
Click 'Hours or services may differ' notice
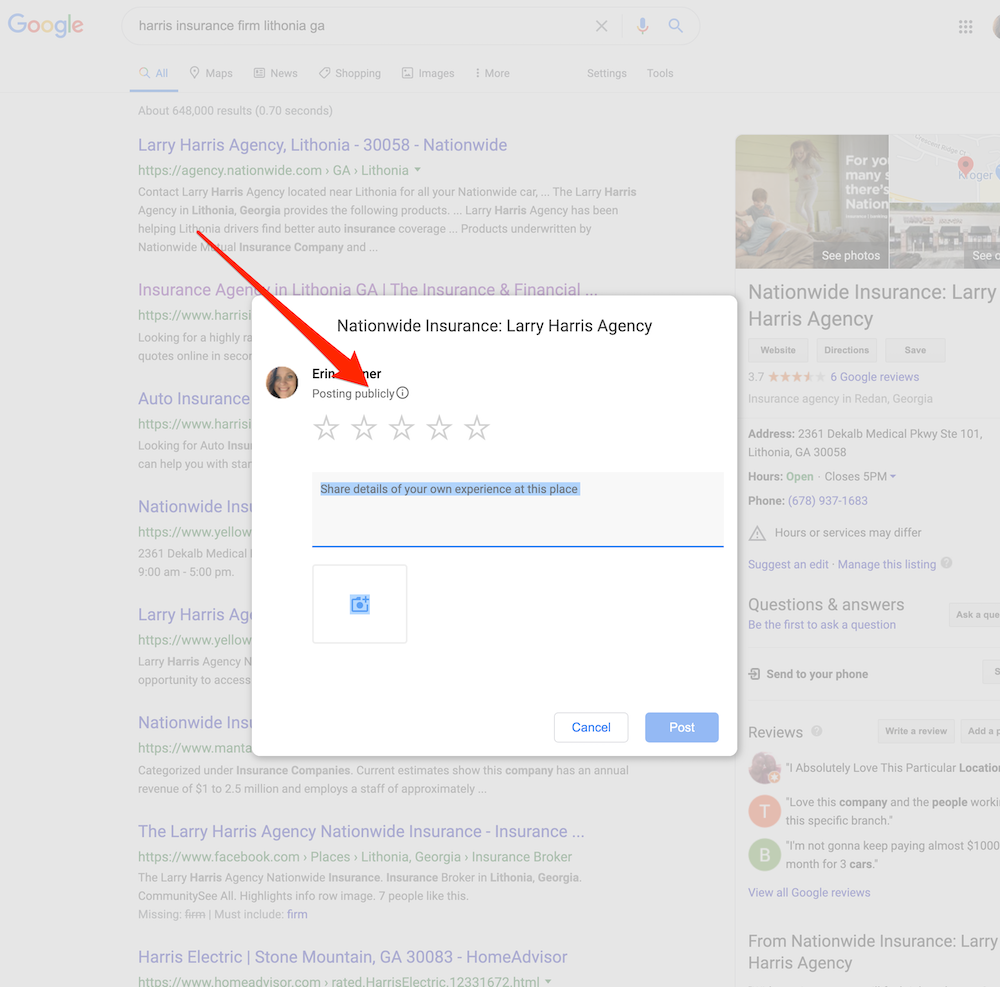click(848, 532)
